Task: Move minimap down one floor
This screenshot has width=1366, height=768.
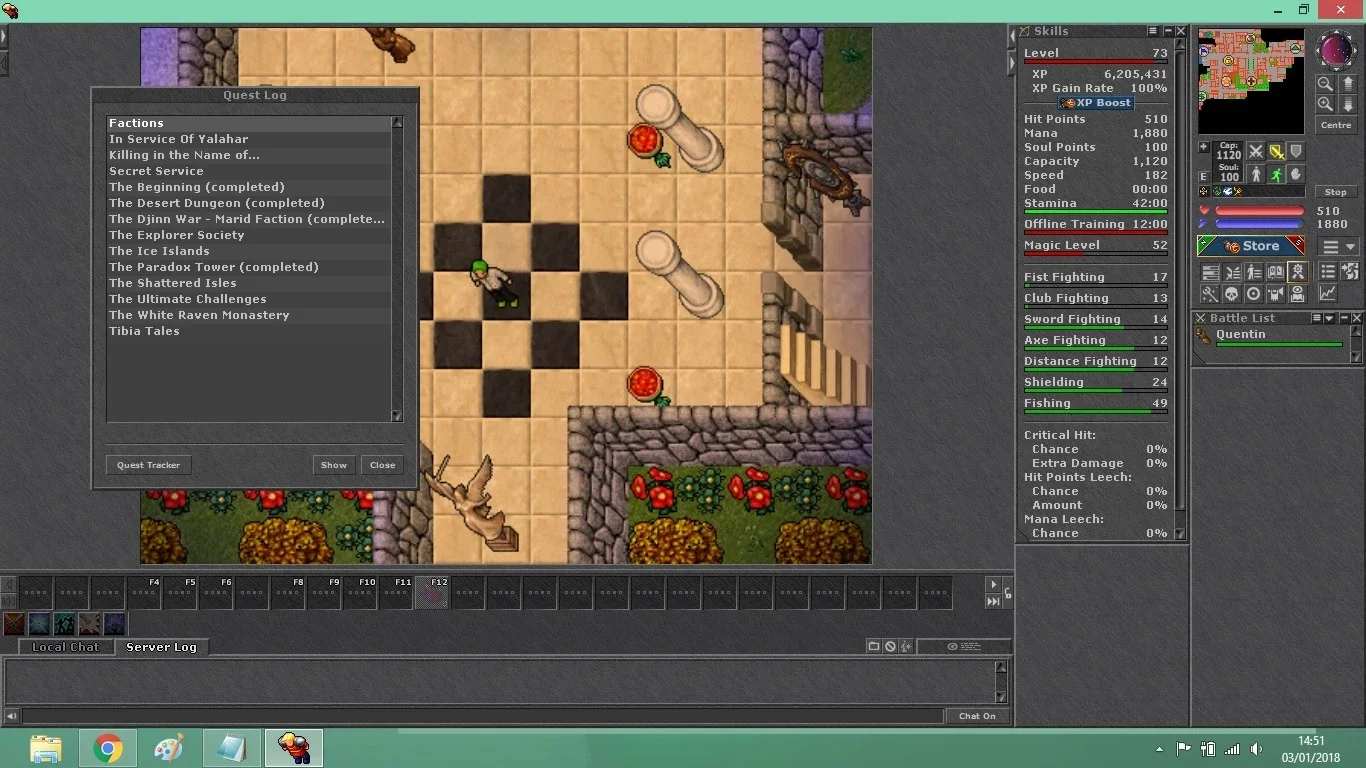Action: click(x=1348, y=104)
